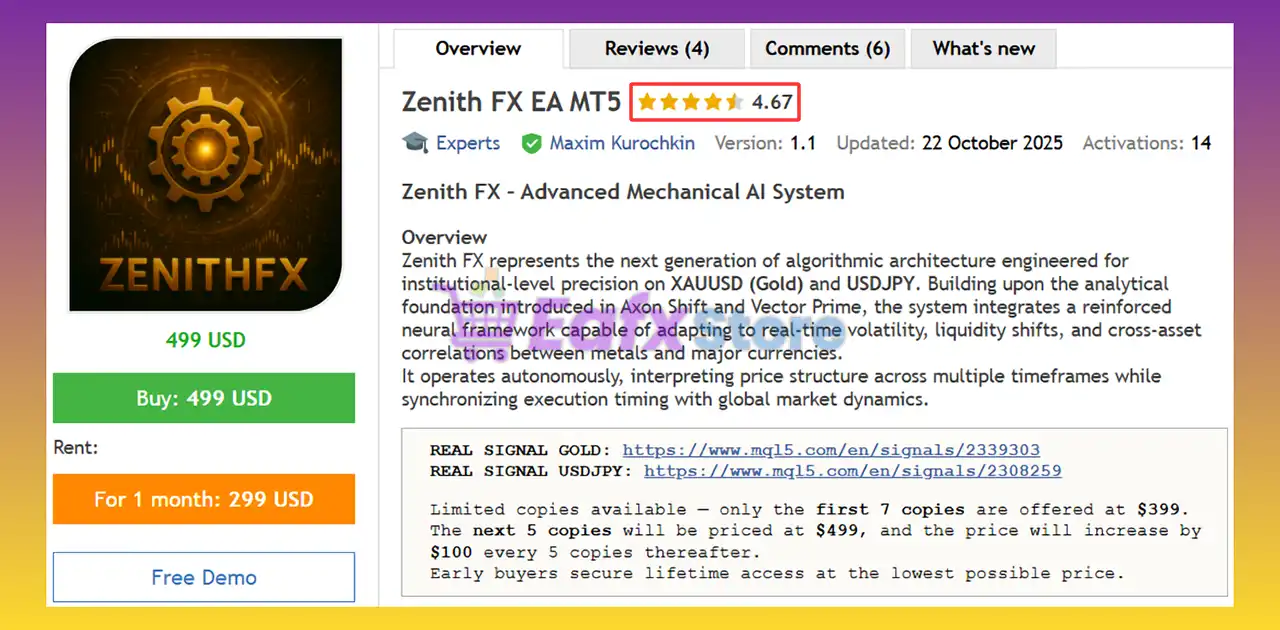Click the green Buy: 499 USD button
Screen dimensions: 1280x630
point(204,398)
